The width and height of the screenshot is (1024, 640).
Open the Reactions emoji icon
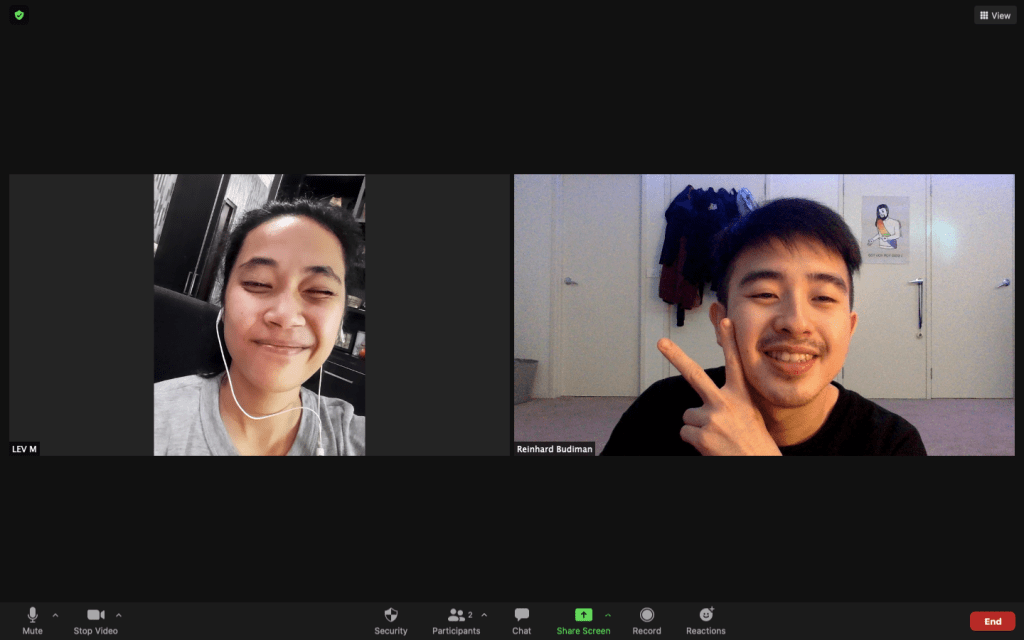point(706,615)
